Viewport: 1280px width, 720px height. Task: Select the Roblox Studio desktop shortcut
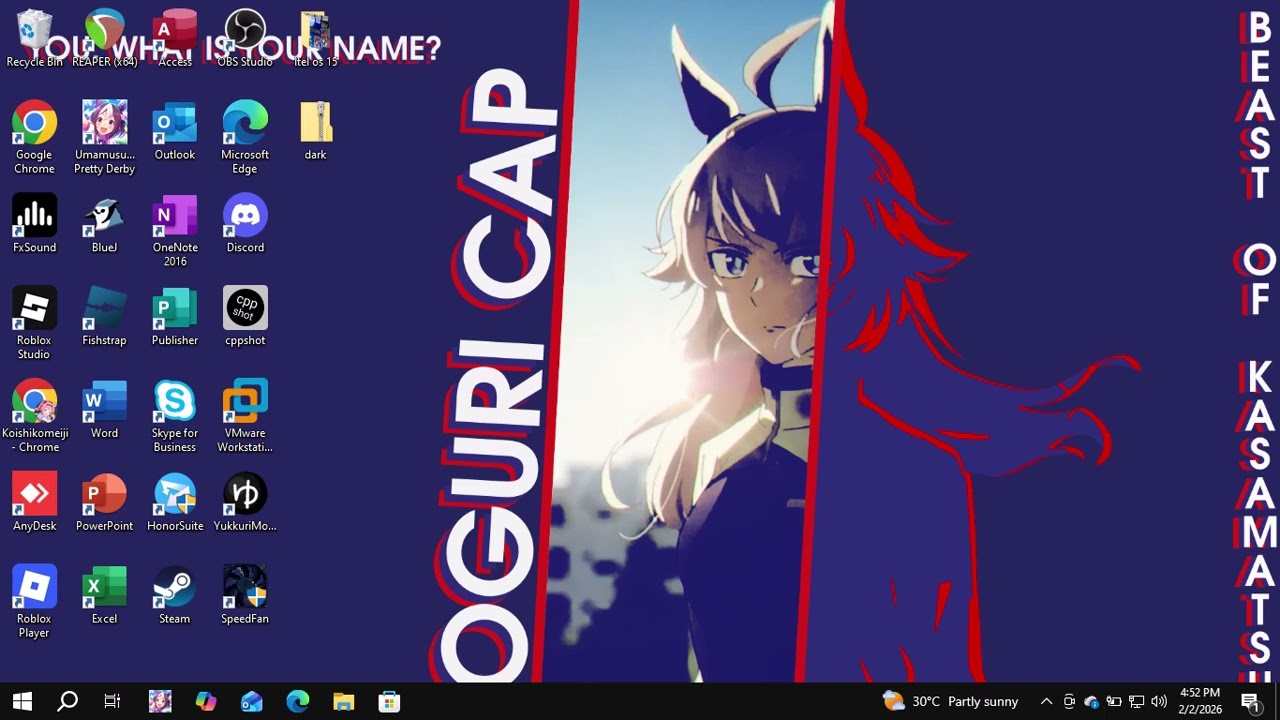[34, 323]
